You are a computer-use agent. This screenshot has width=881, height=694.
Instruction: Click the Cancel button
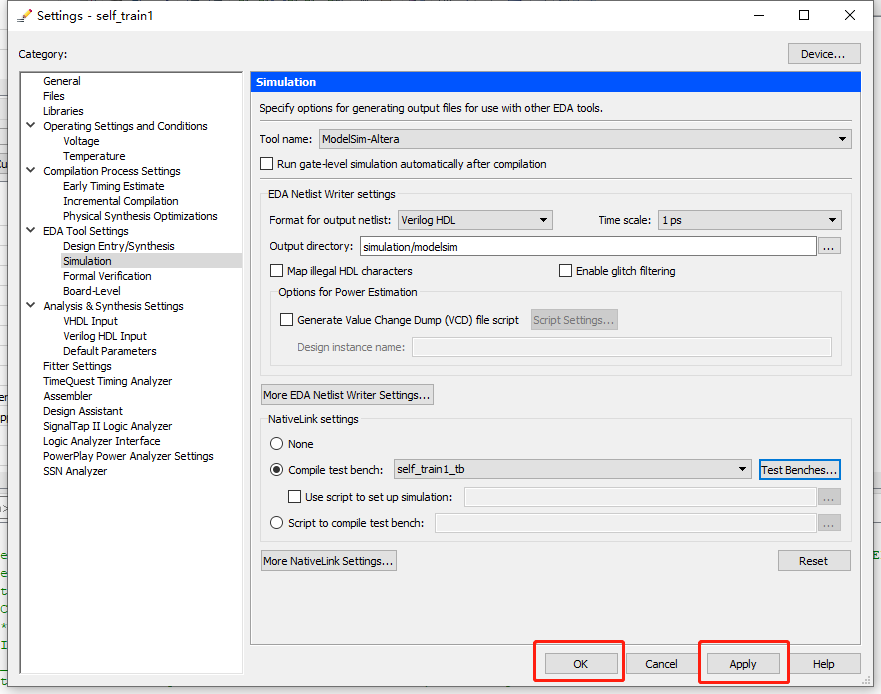661,664
